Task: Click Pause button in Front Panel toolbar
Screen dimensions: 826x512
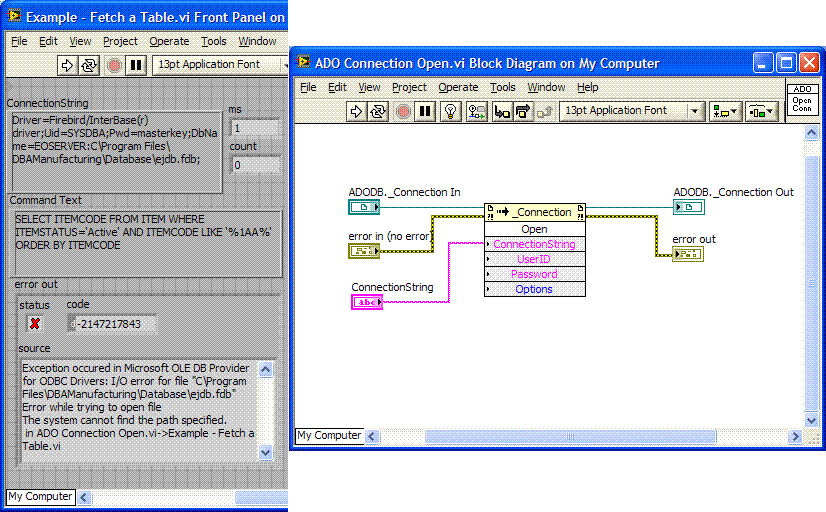Action: tap(135, 65)
